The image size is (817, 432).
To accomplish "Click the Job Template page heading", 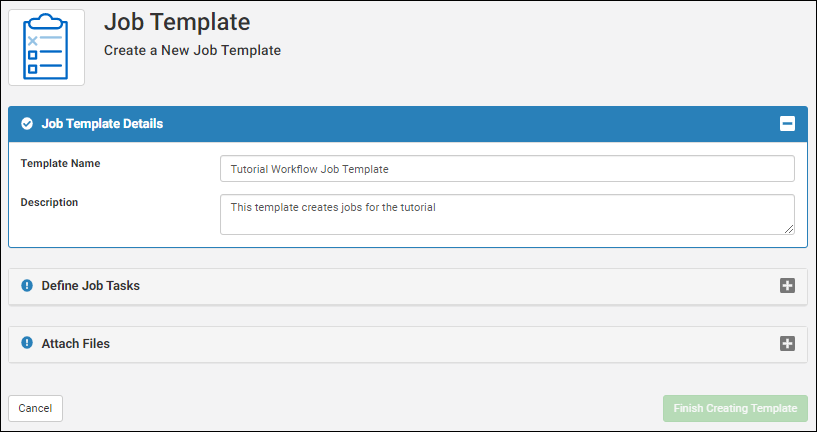I will pyautogui.click(x=177, y=20).
